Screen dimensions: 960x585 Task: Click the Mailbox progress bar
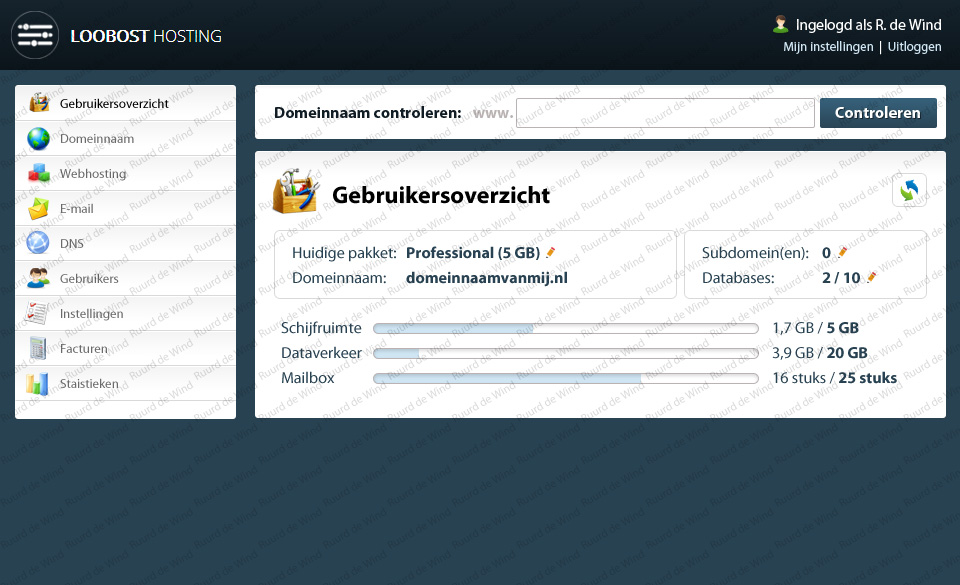coord(566,378)
